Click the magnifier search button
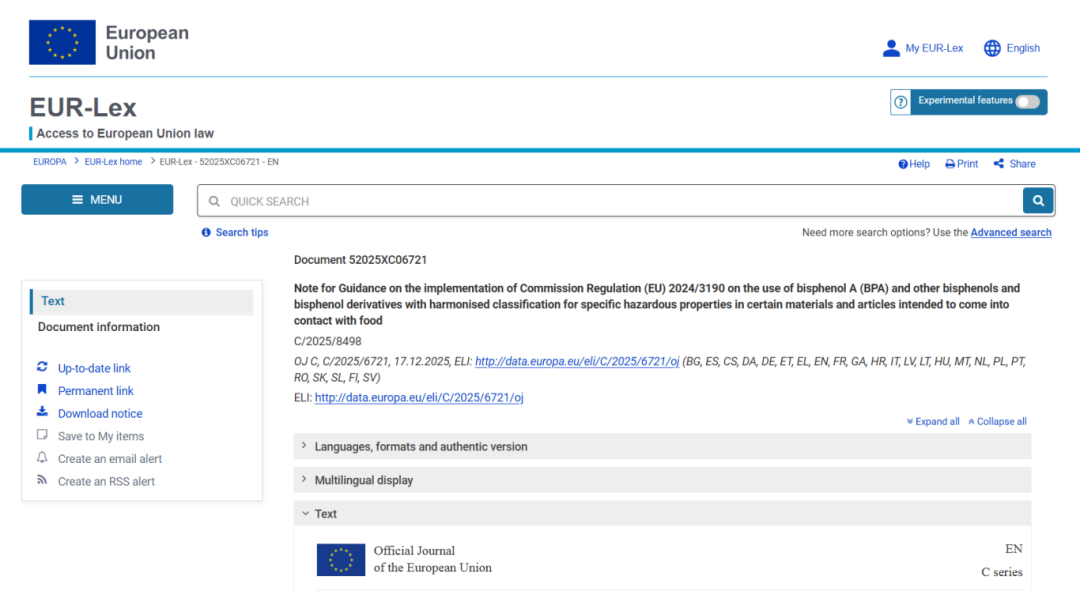 [x=1038, y=201]
